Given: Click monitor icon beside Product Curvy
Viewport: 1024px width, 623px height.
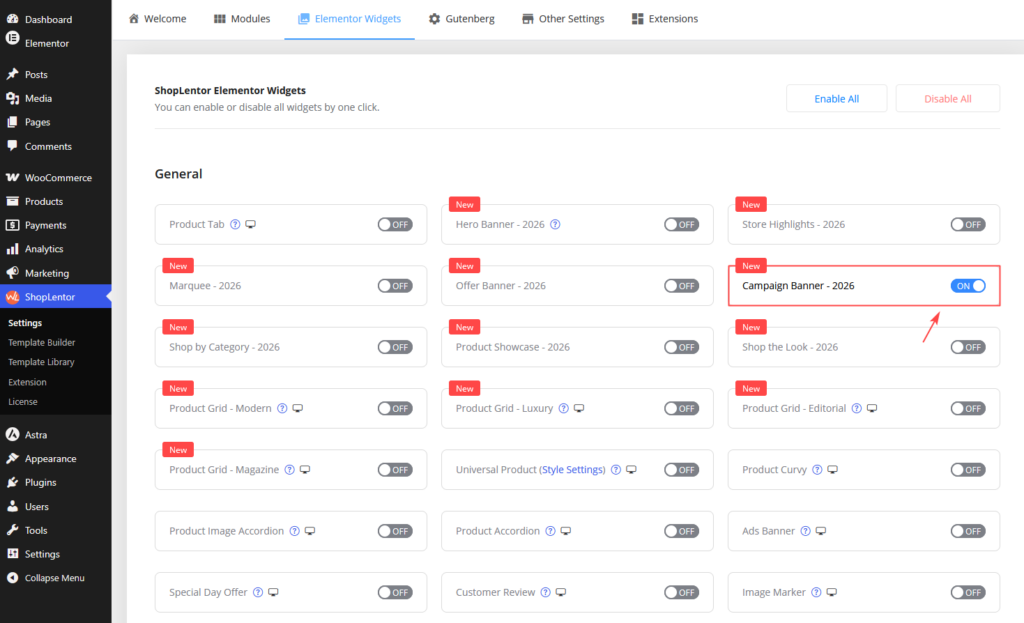Looking at the screenshot, I should [x=833, y=470].
